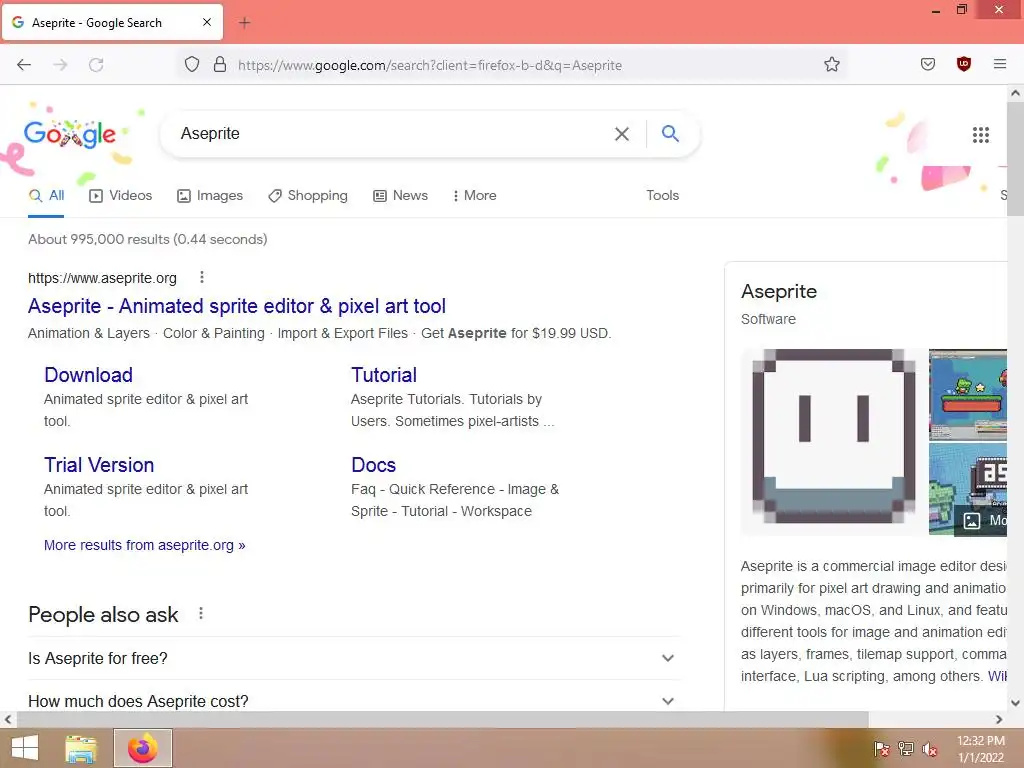Viewport: 1024px width, 768px height.
Task: Open the platformer game screenshot thumbnail
Action: pyautogui.click(x=968, y=394)
